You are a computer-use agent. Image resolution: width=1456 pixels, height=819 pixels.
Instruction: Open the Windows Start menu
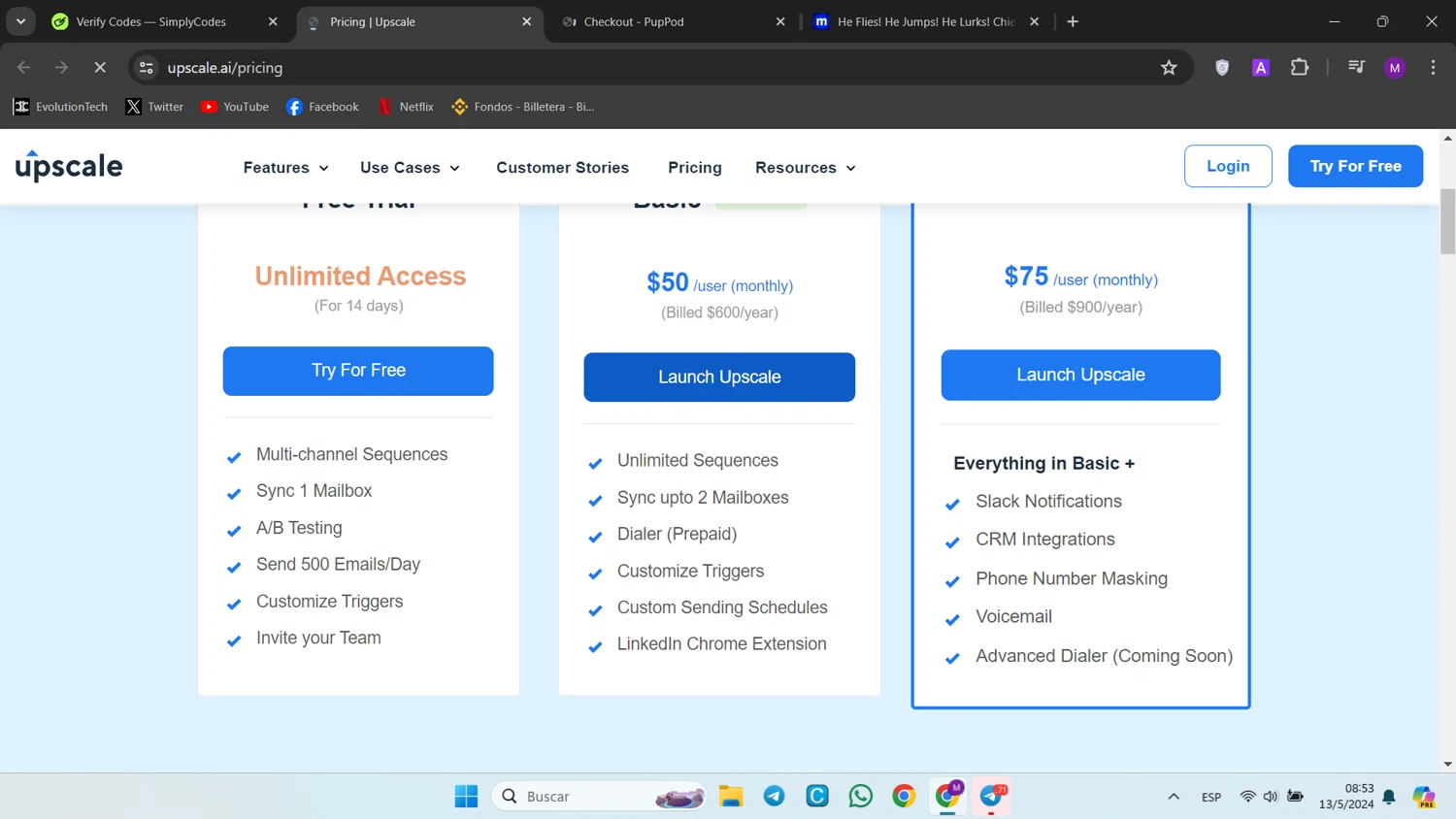click(x=466, y=796)
